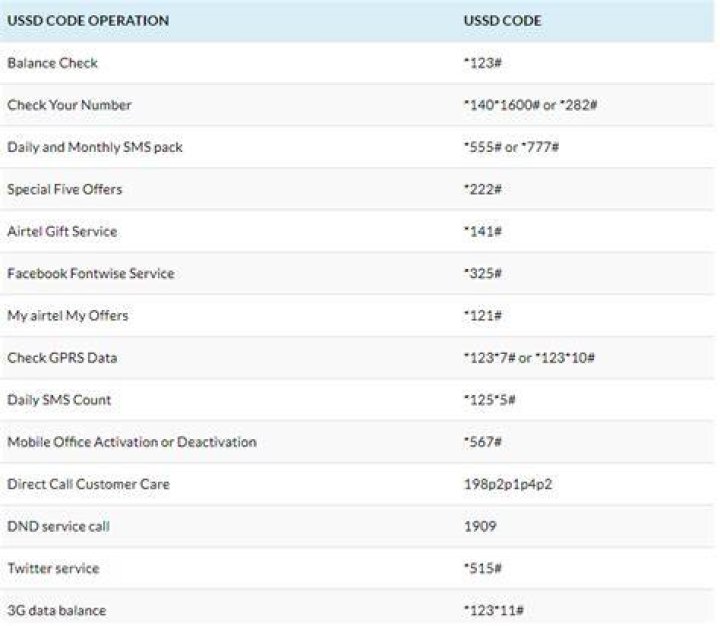
Task: Select the '*325#' code
Action: (483, 274)
